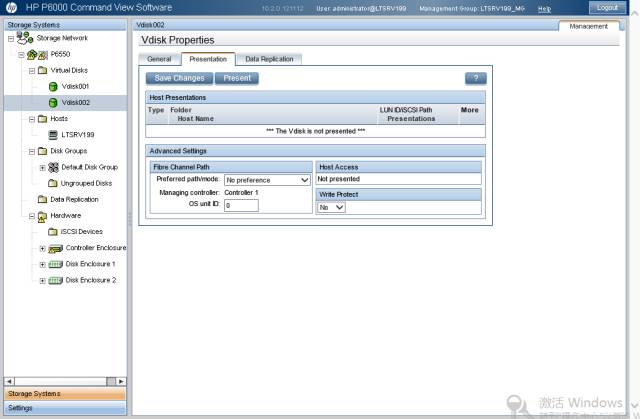
Task: Expand the Controller Enclosure node
Action: tap(42, 248)
